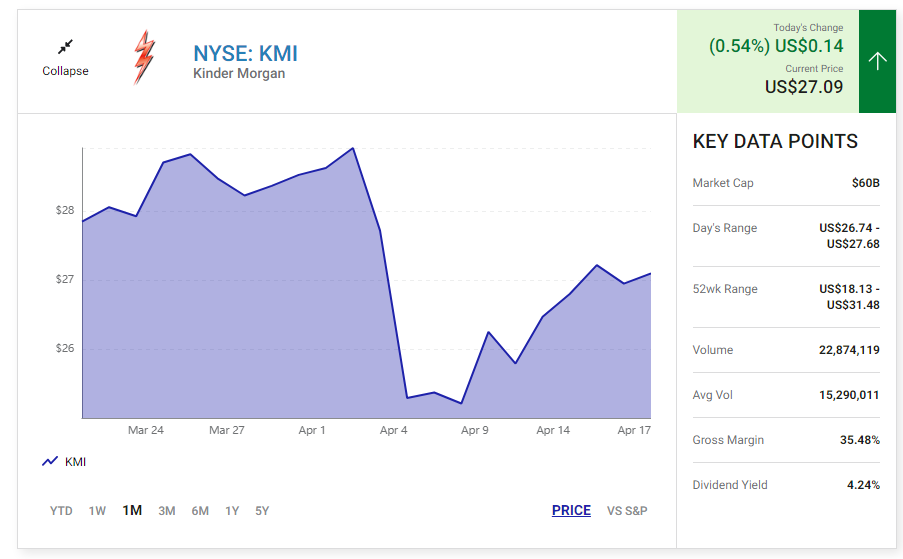Click the final chart point at Apr 17

(650, 273)
